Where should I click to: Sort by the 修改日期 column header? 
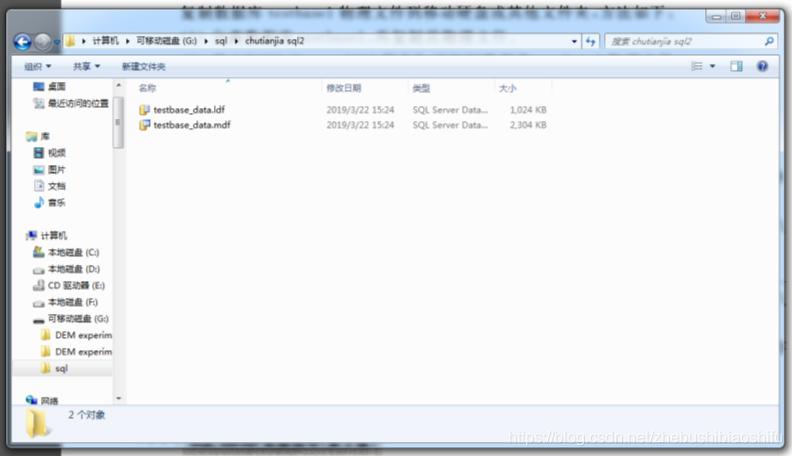tap(343, 88)
